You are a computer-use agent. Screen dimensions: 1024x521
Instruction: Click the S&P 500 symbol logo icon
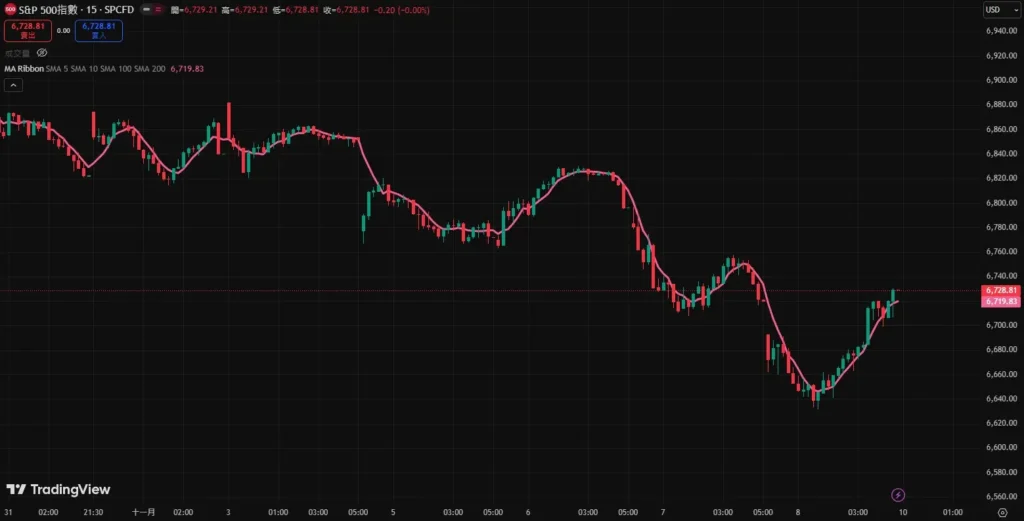(x=9, y=9)
